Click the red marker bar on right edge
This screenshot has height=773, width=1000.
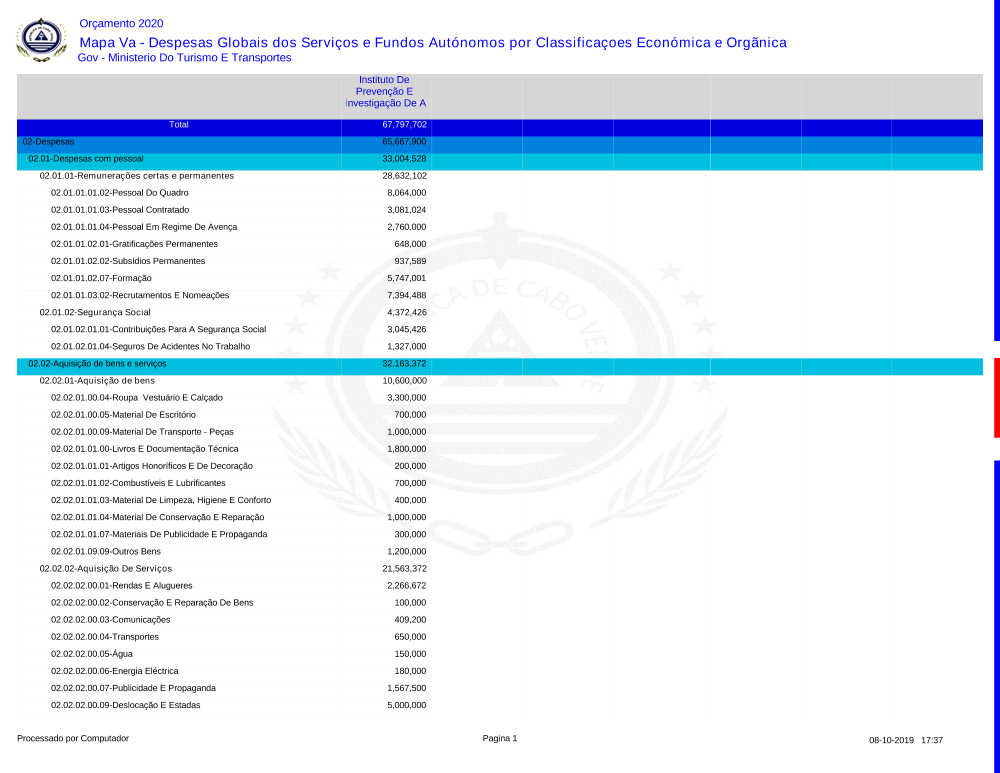point(996,398)
